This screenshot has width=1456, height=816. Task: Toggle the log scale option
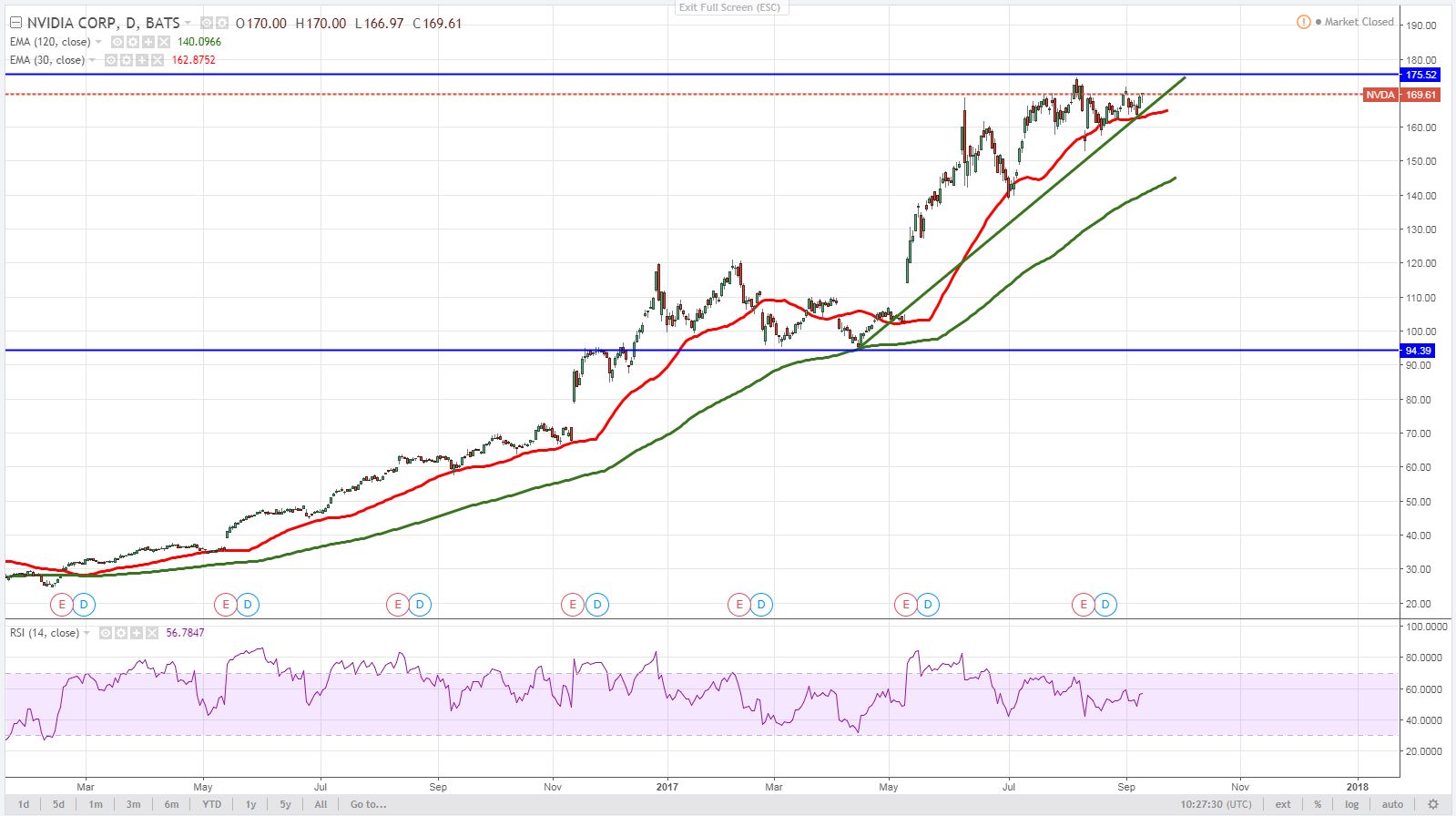point(1351,804)
